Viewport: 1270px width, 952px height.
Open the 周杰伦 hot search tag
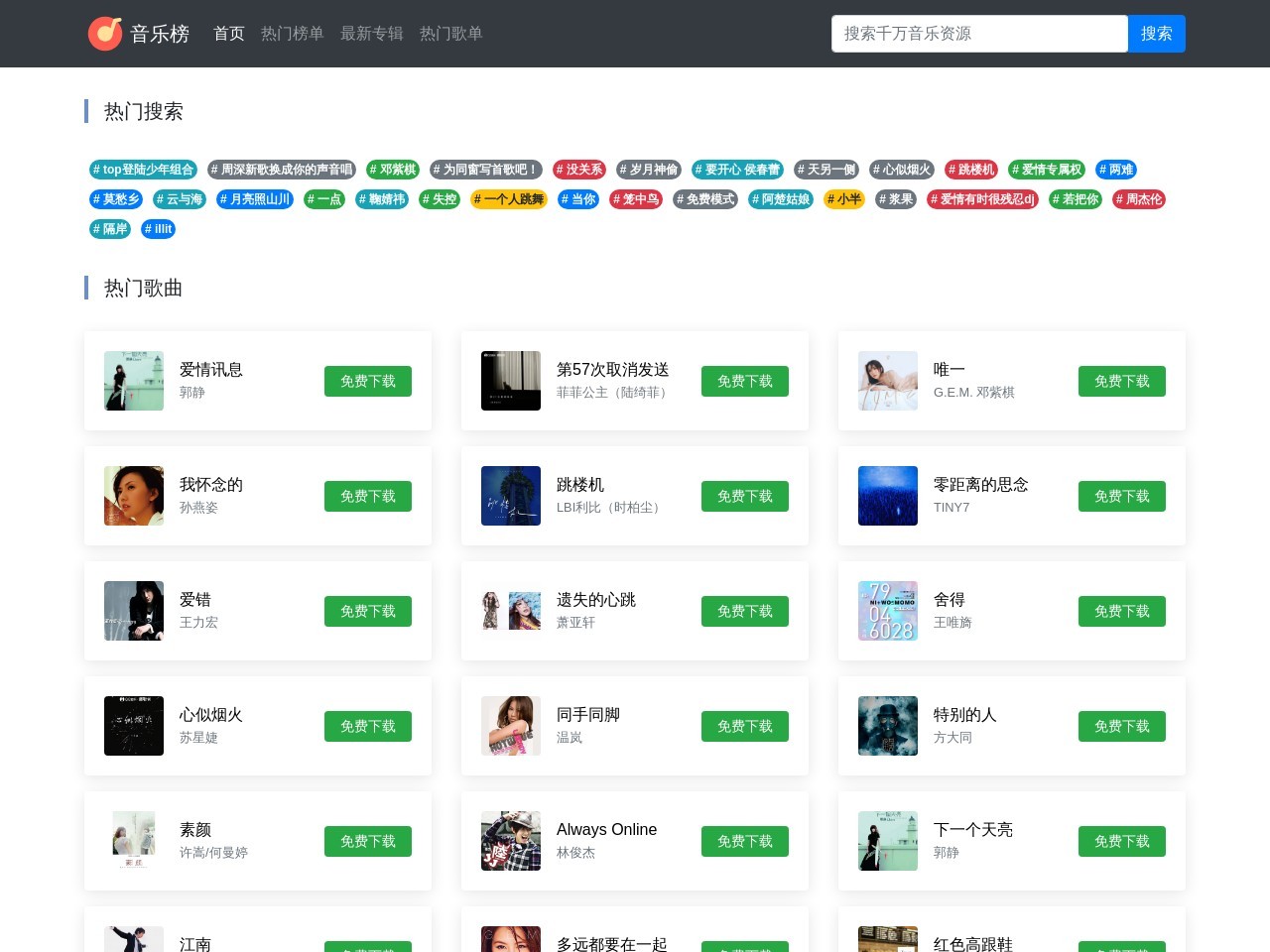[1139, 199]
